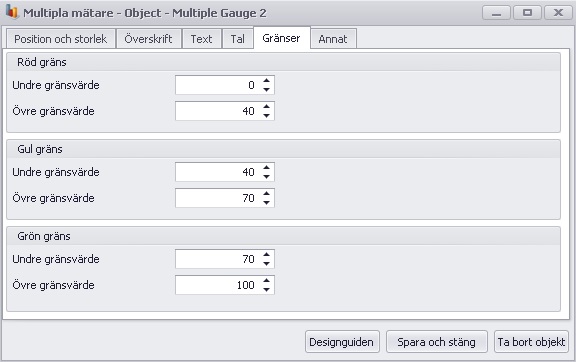Increase the Gul gräns Undre gränsvärde value
576x362 pixels.
[x=266, y=168]
